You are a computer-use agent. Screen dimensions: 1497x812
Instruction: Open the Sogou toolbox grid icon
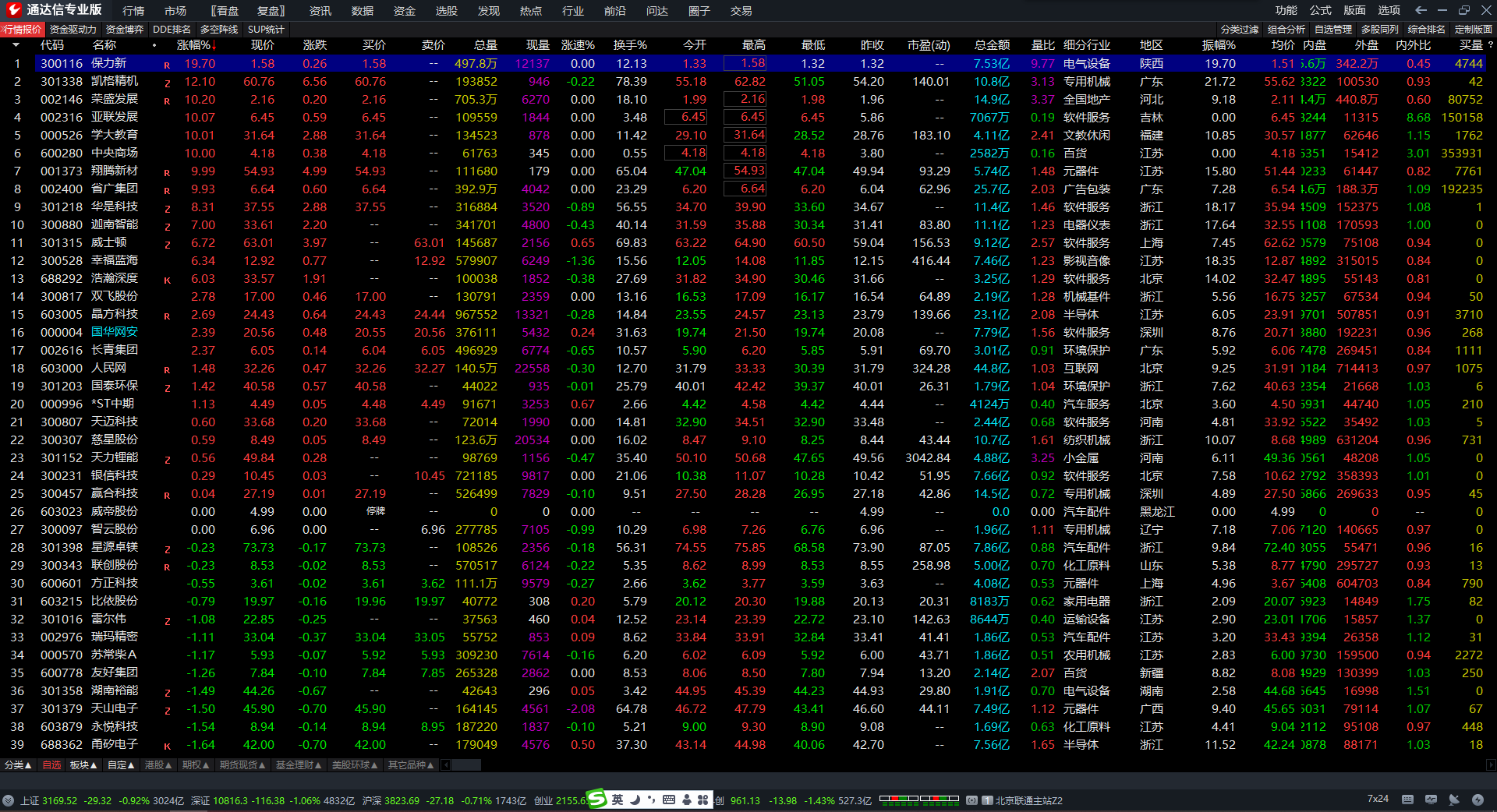point(703,800)
